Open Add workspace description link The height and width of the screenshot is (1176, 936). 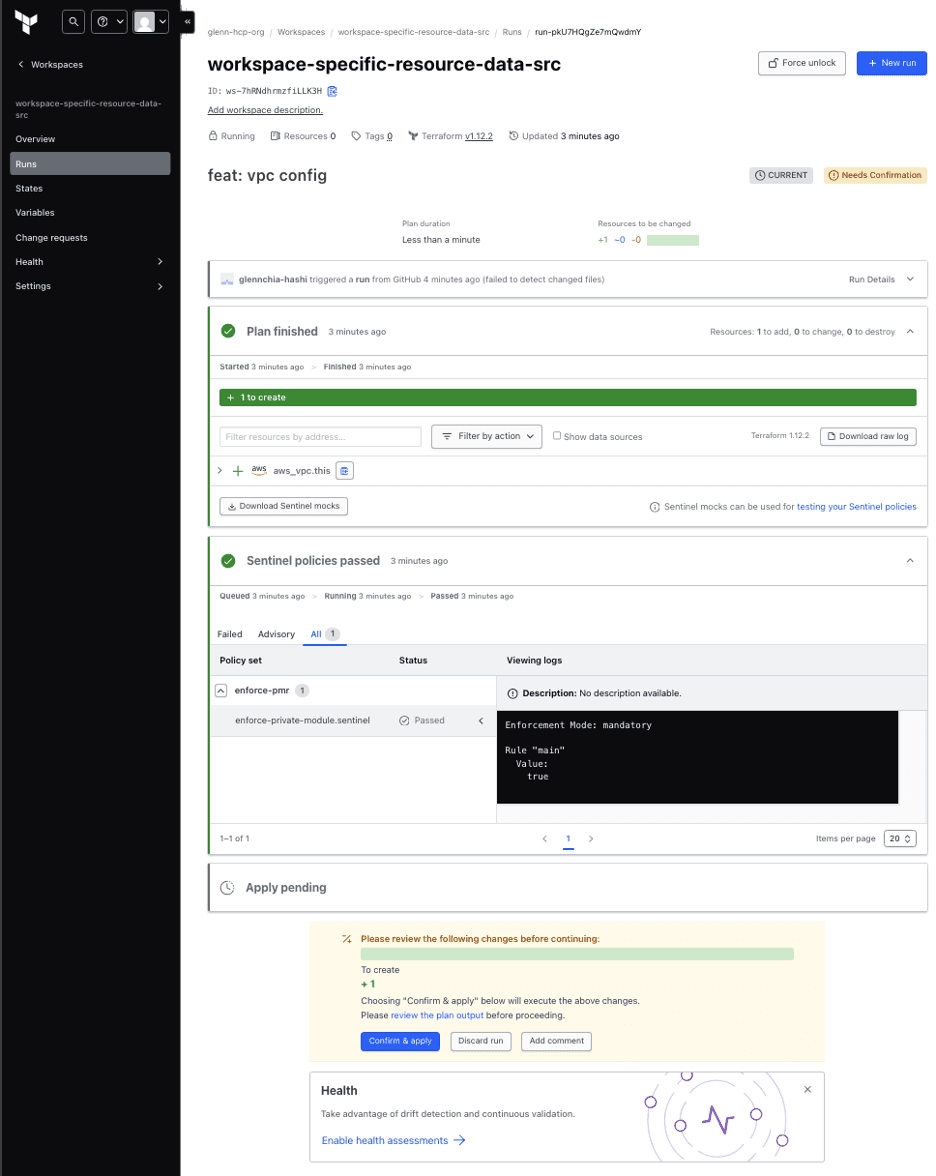pos(265,110)
